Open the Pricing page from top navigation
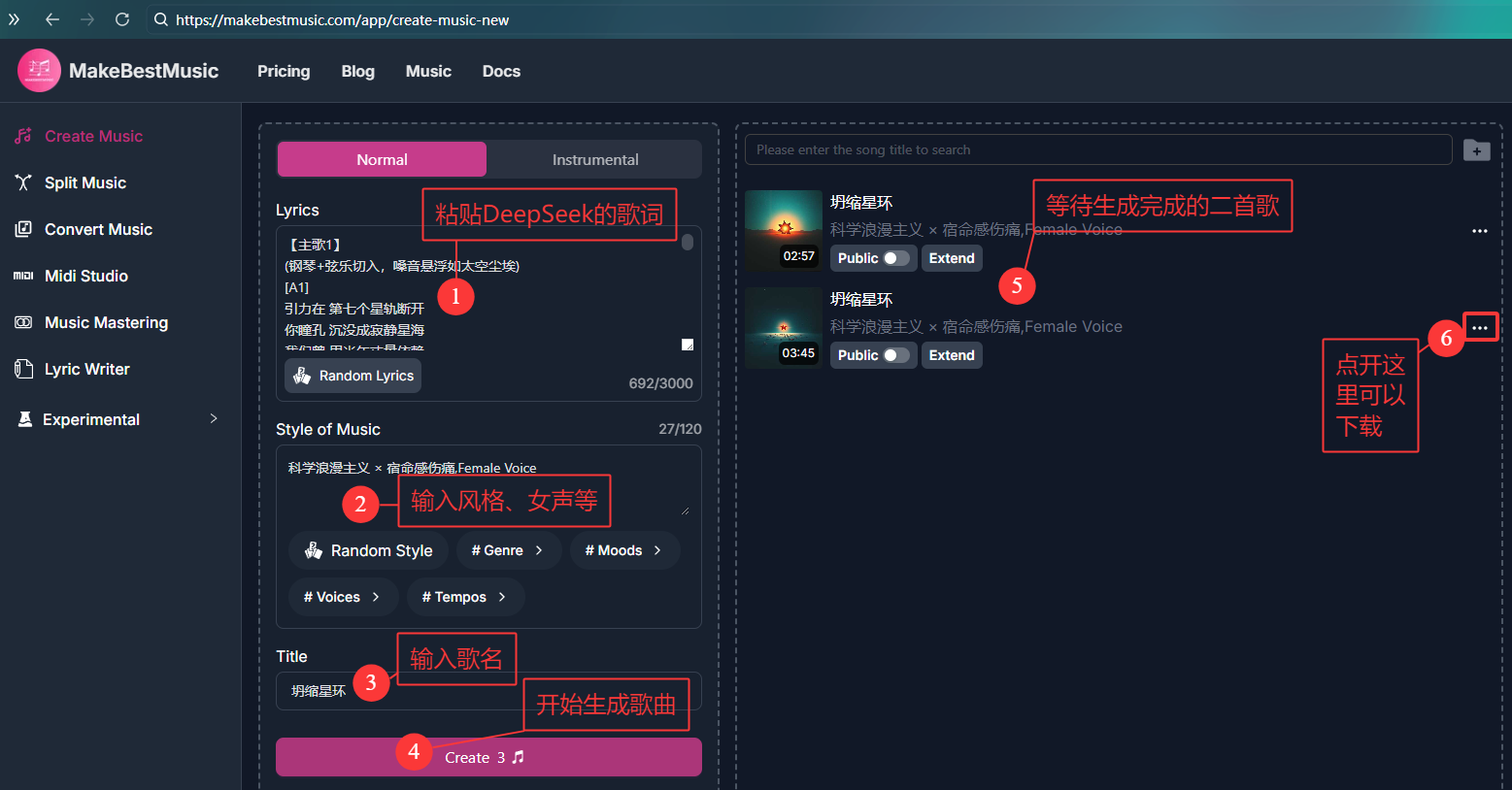Image resolution: width=1512 pixels, height=790 pixels. click(x=284, y=71)
